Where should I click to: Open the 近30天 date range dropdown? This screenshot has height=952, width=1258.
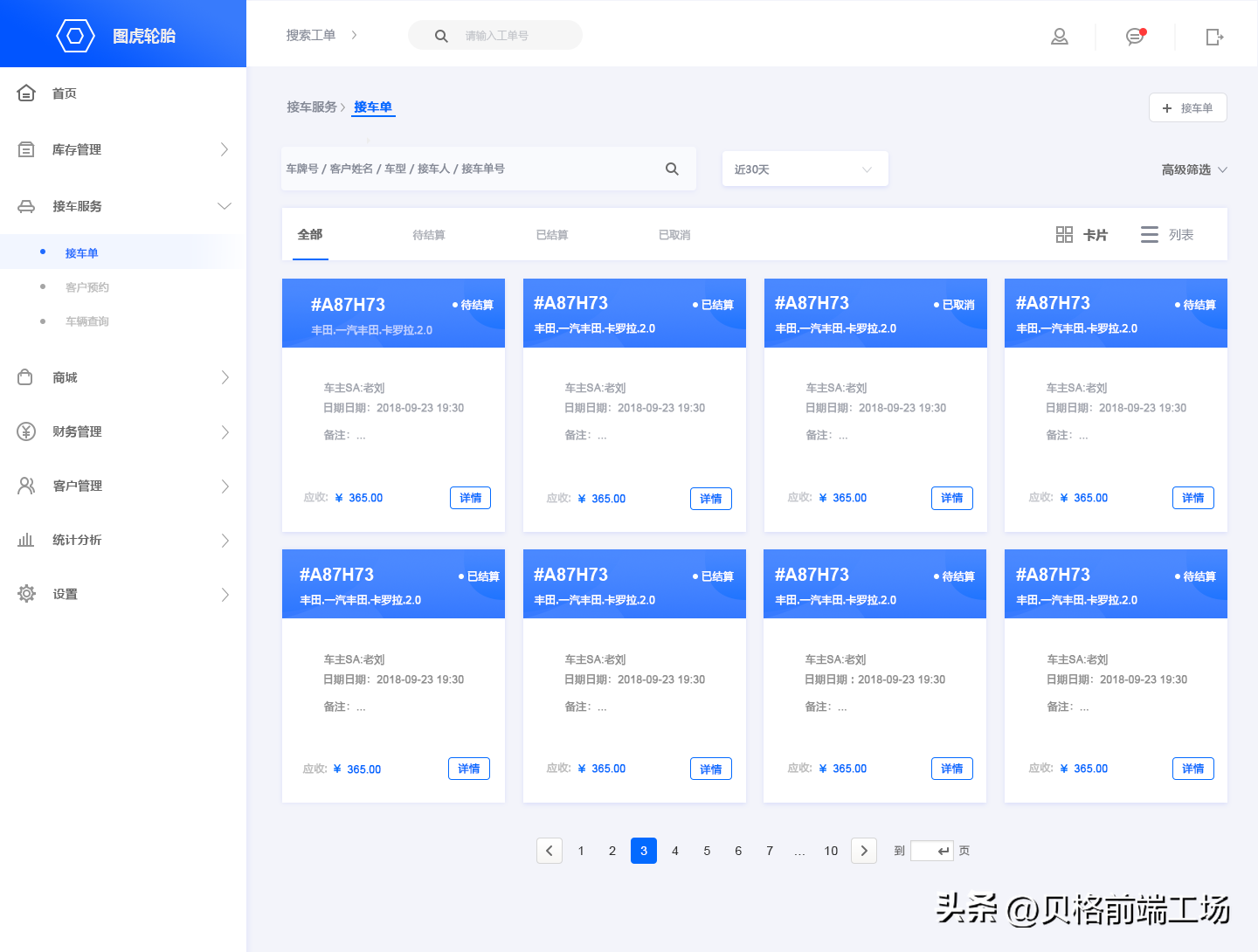click(x=805, y=169)
